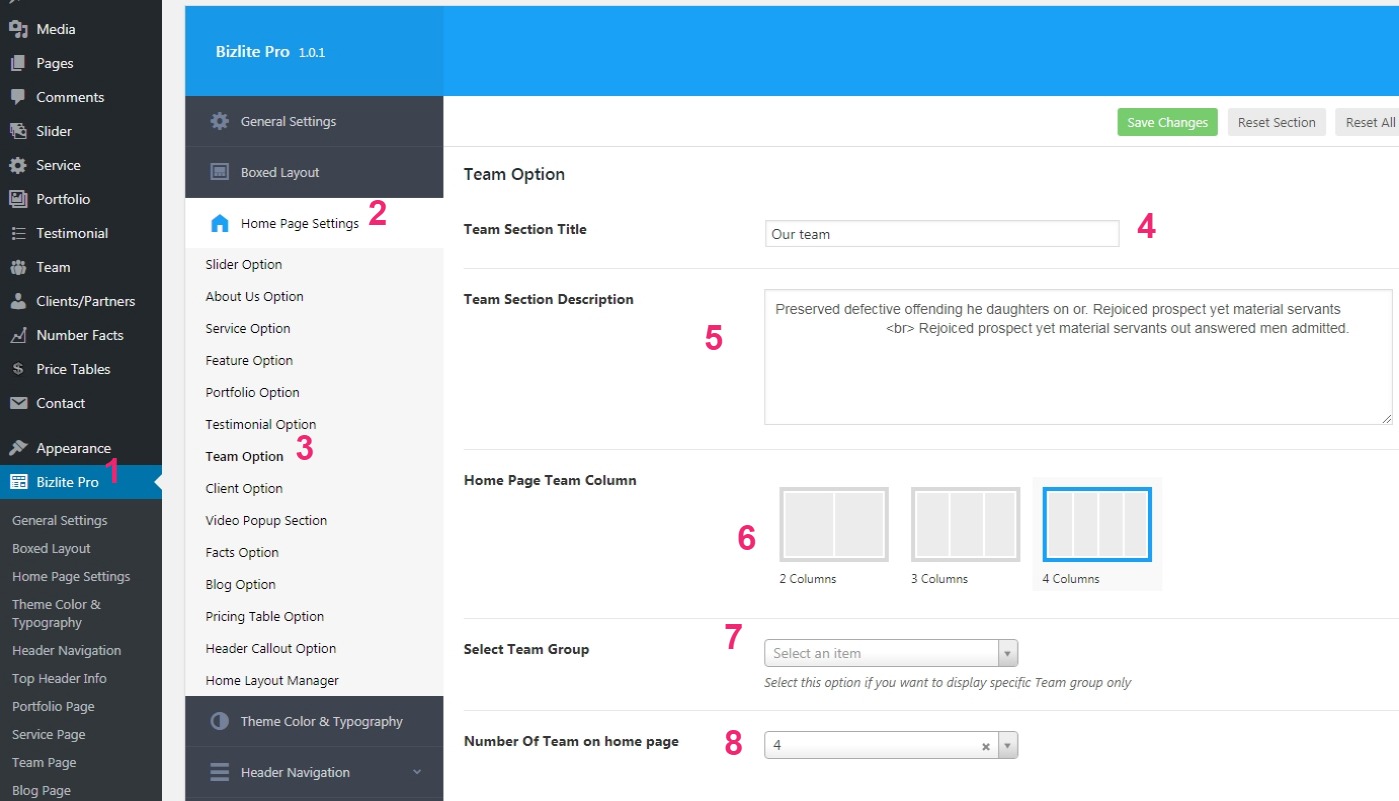Click the Bizlite Pro menu icon

(18, 482)
